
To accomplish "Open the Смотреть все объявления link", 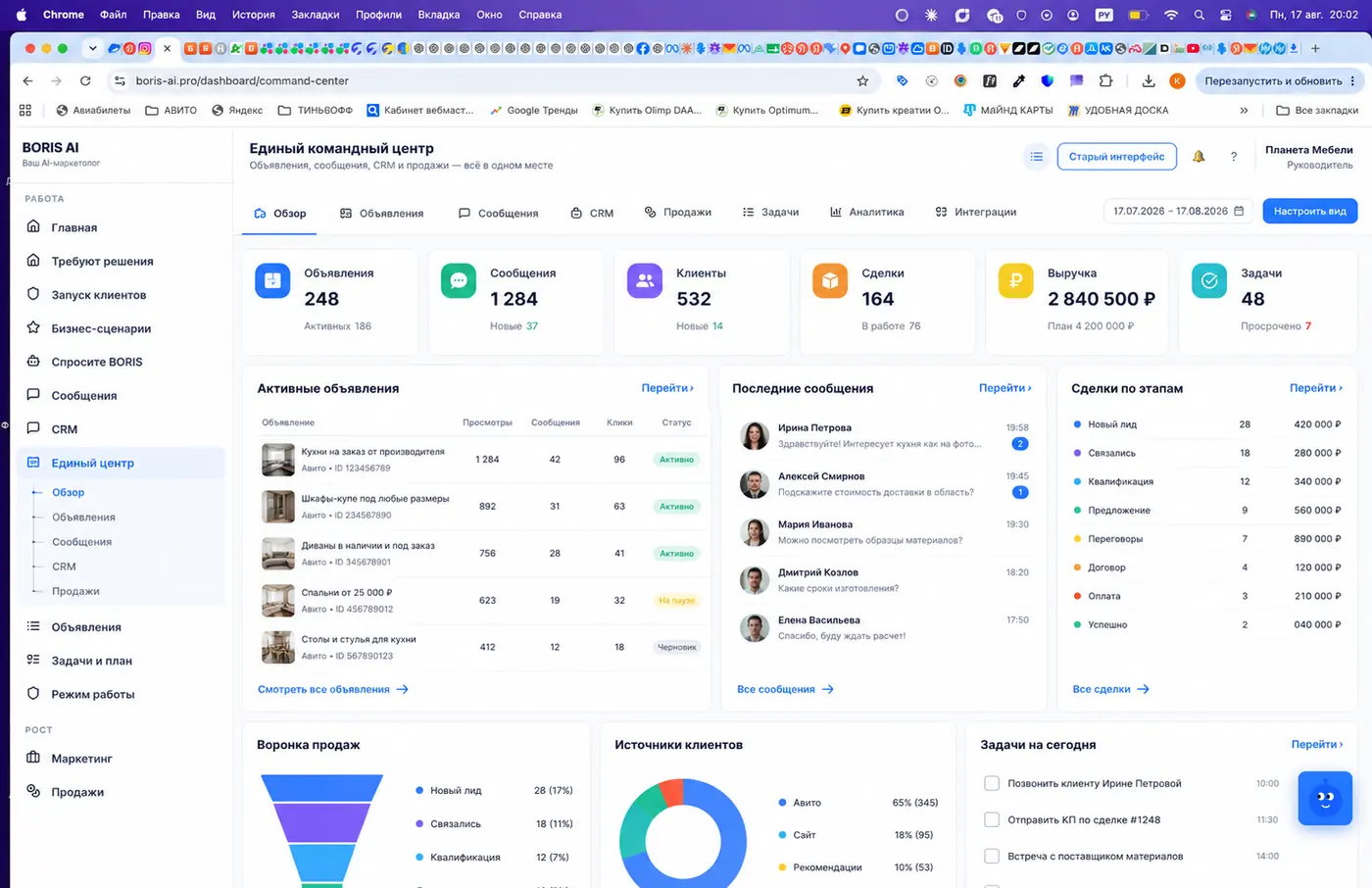I will 333,689.
